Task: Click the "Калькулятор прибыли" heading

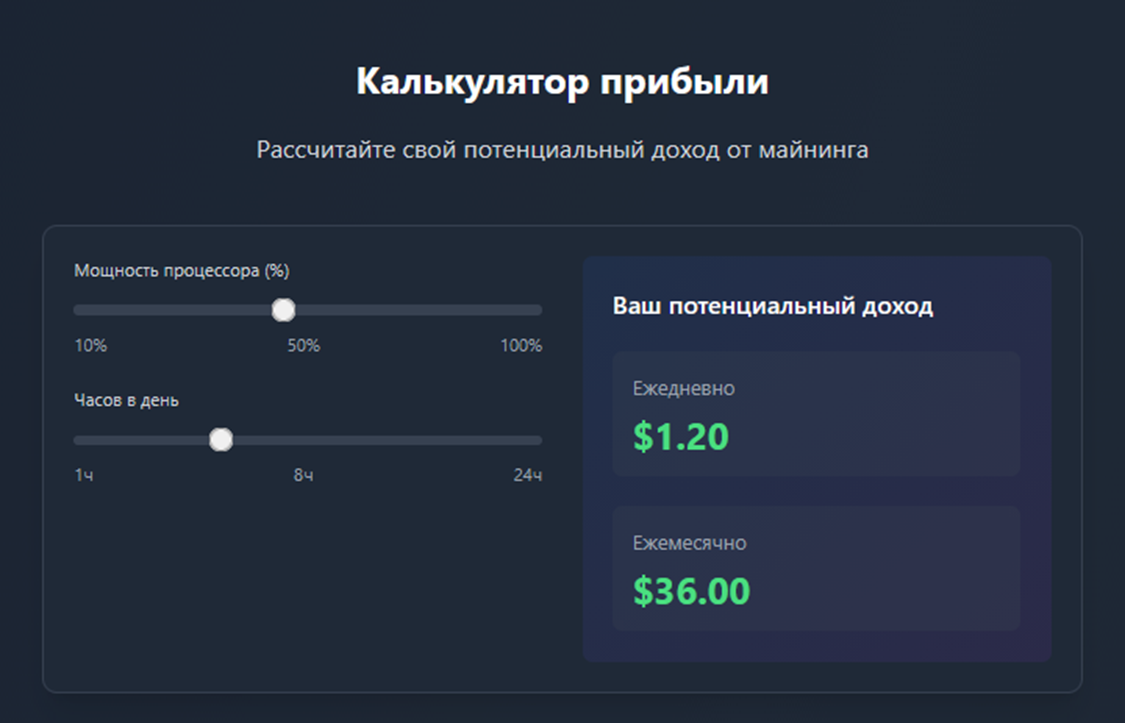Action: point(562,82)
